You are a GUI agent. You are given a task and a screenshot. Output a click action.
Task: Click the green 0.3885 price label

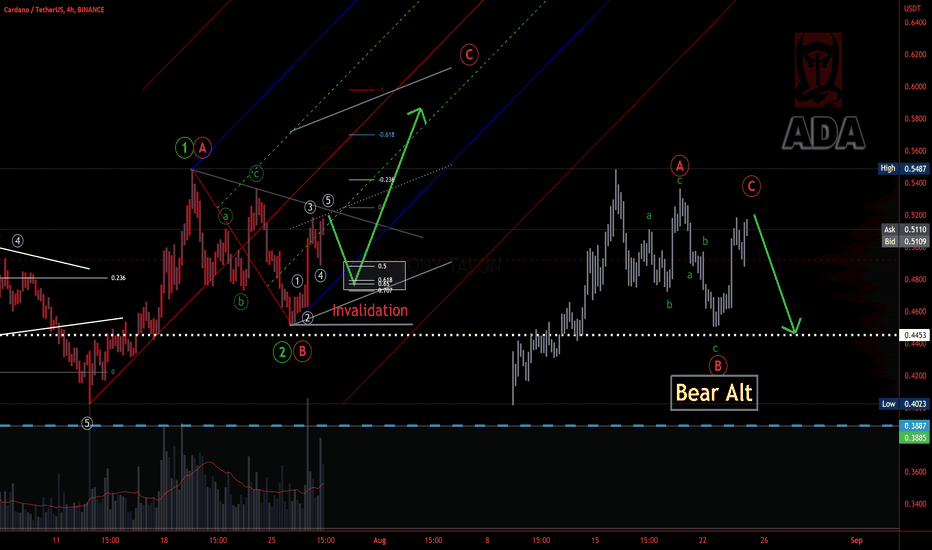coord(914,438)
